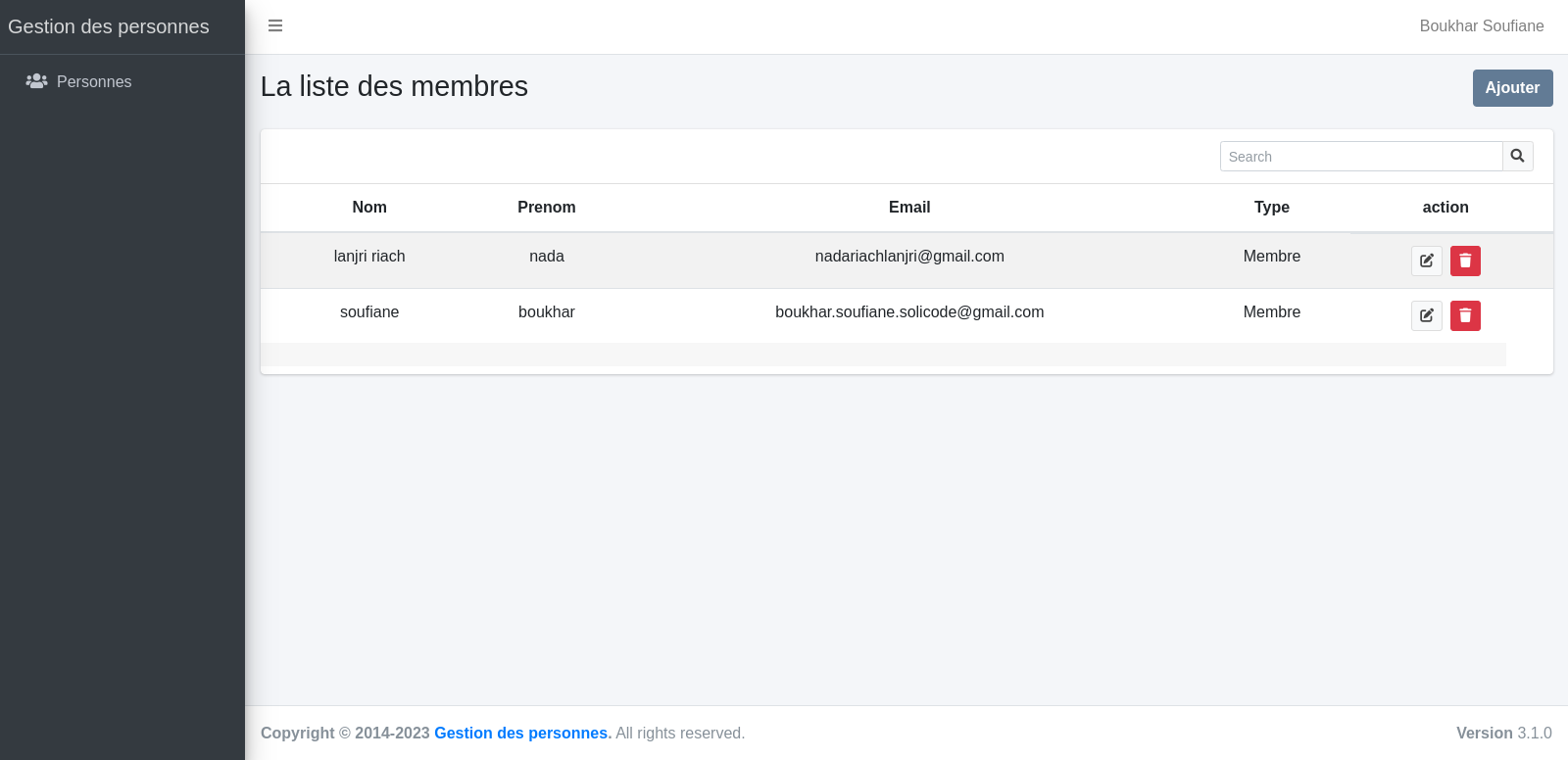Edit the soufiane boukhar member row
The image size is (1568, 760).
1426,315
